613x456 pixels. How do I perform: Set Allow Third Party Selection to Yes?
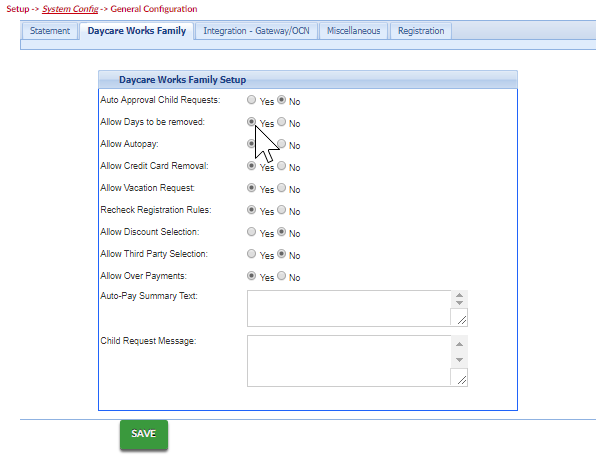[x=251, y=254]
